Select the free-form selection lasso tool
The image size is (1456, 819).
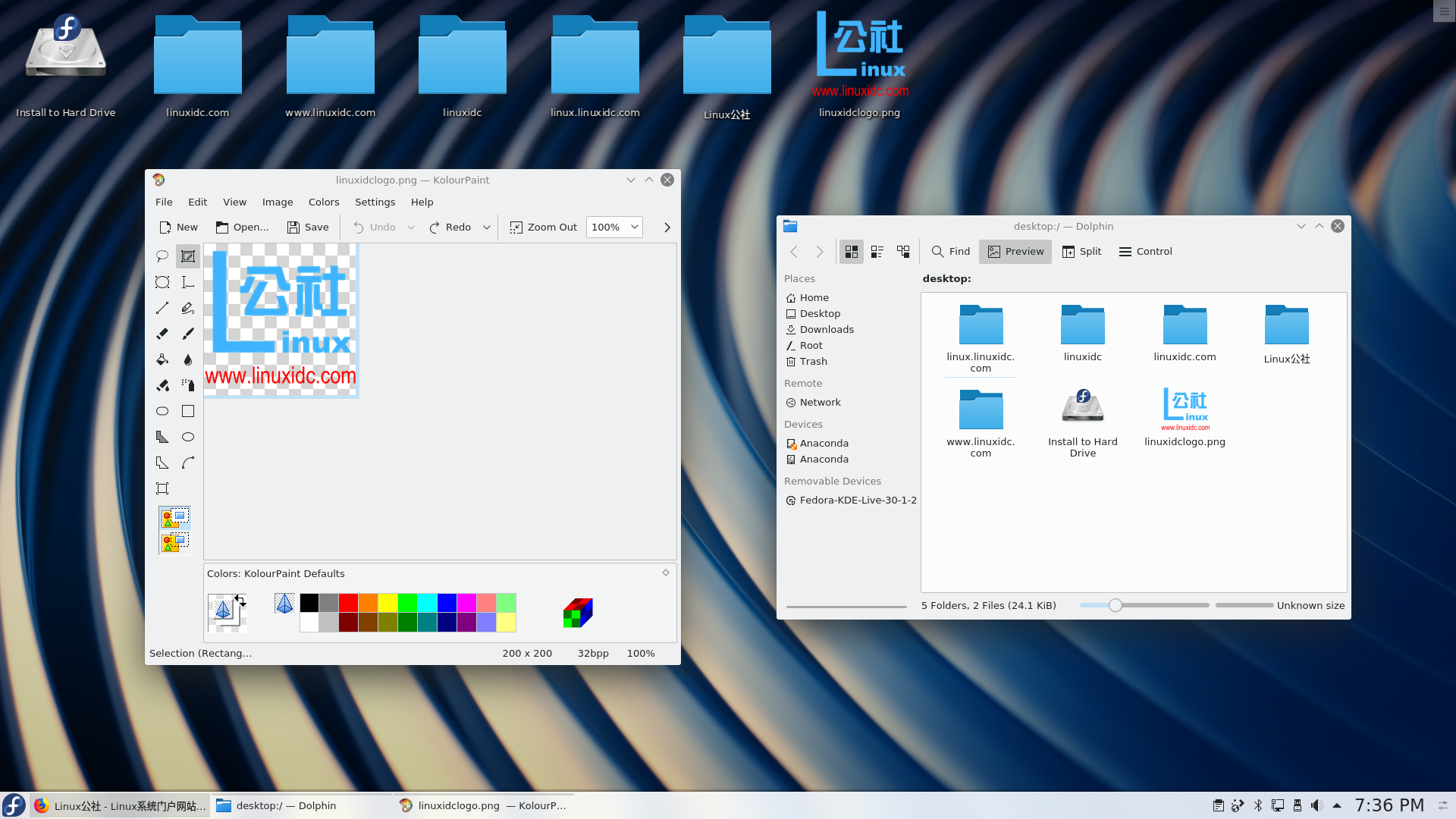tap(162, 256)
